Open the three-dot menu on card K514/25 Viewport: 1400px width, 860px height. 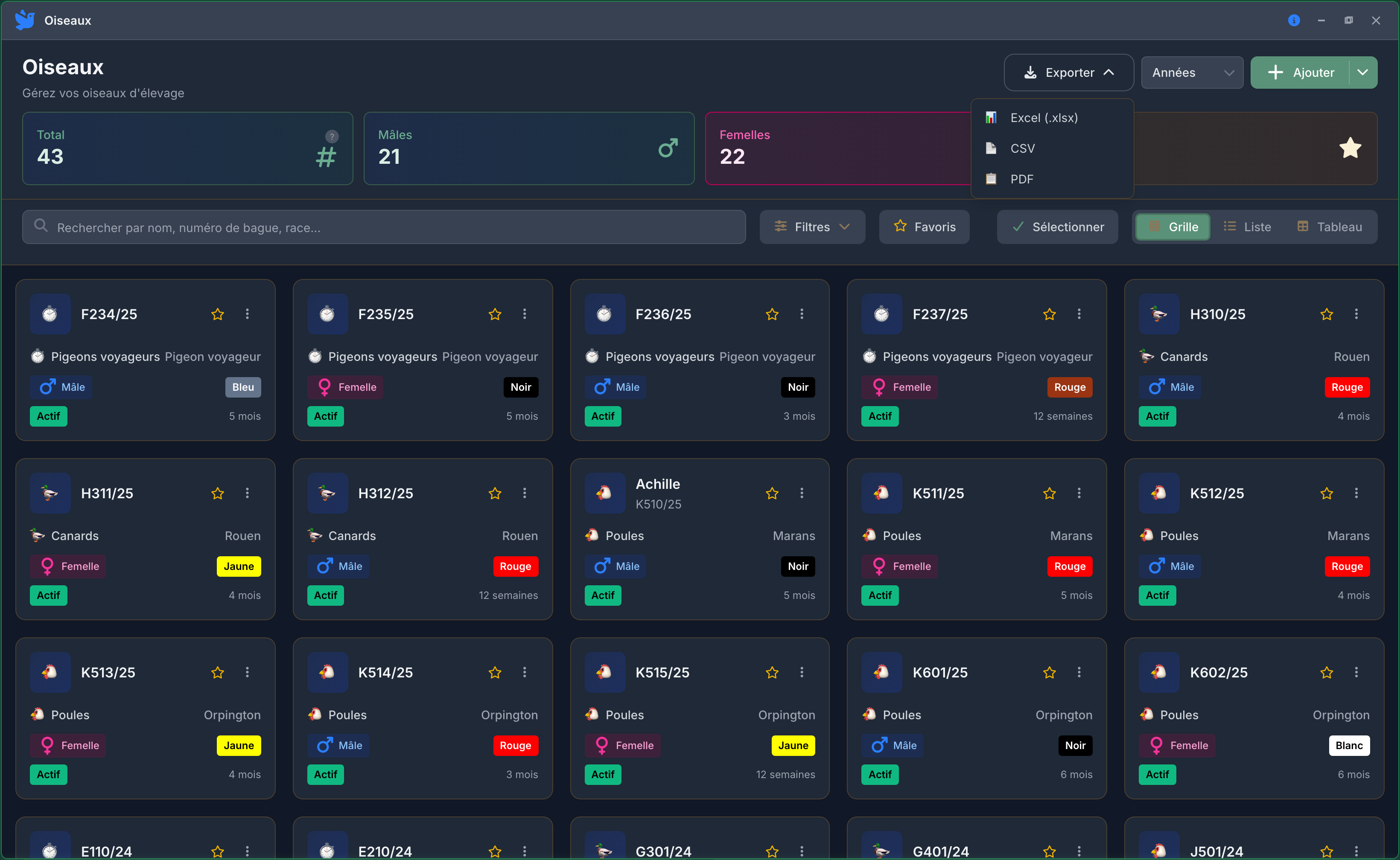525,672
